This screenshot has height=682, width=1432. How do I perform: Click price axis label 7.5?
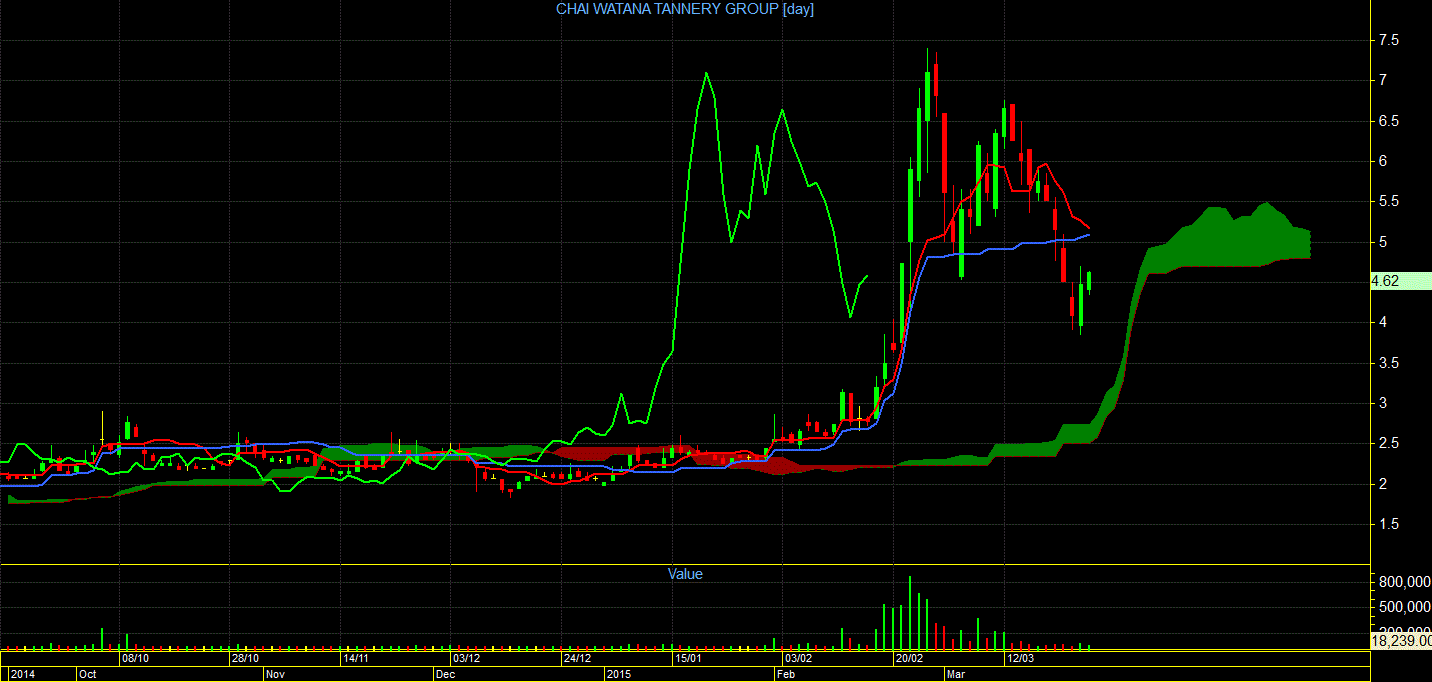point(1389,40)
